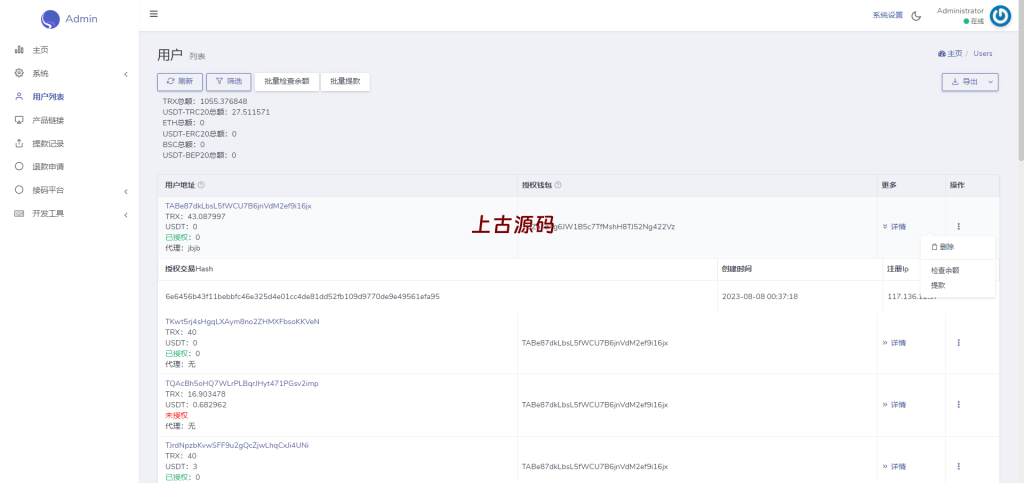Open actions menu for TABe87dkLbsL5fWCU7B6jnVdM2ef9i16jx row
1024x483 pixels.
pyautogui.click(x=959, y=226)
